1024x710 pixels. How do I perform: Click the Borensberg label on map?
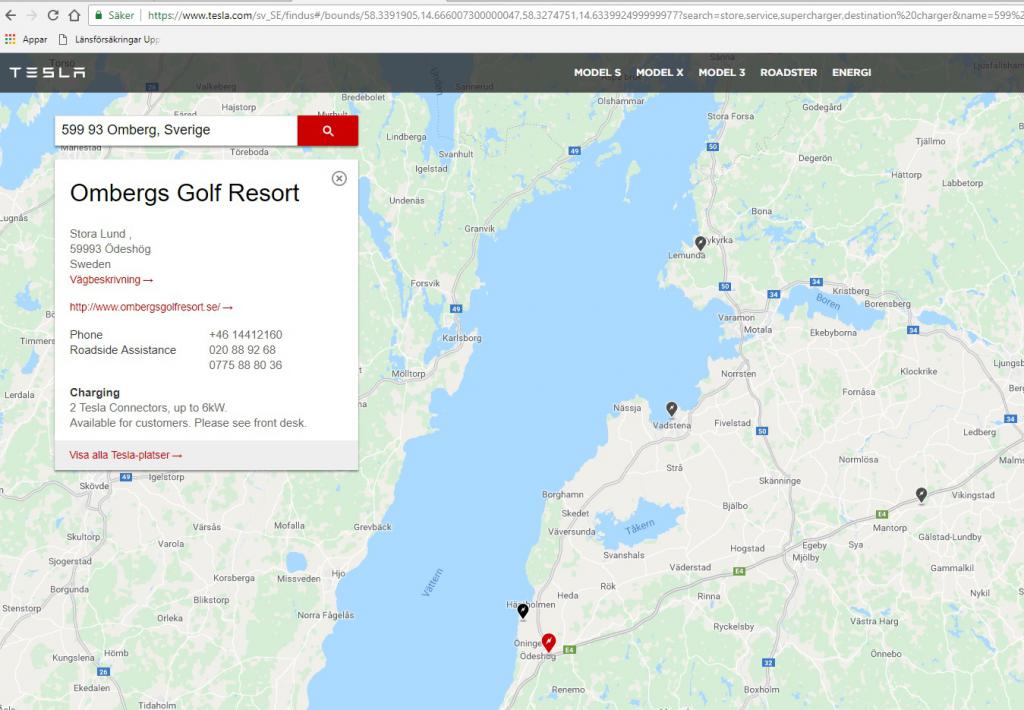[x=887, y=304]
